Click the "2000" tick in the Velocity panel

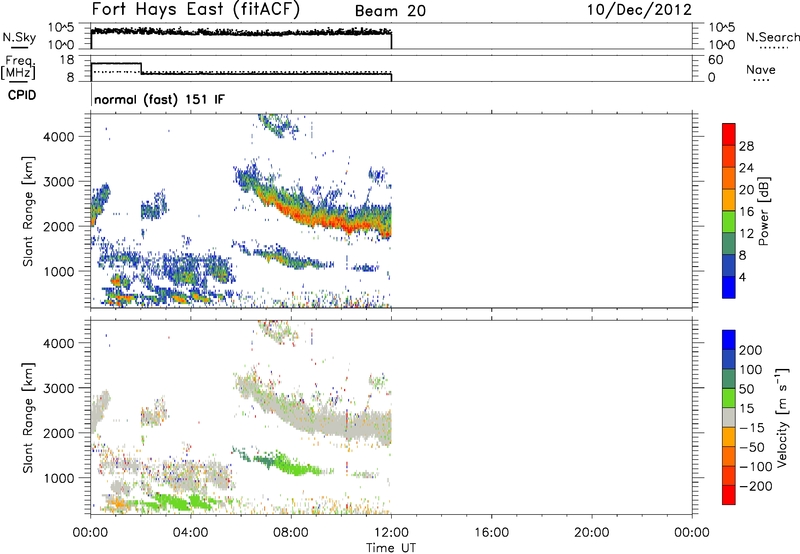(59, 433)
